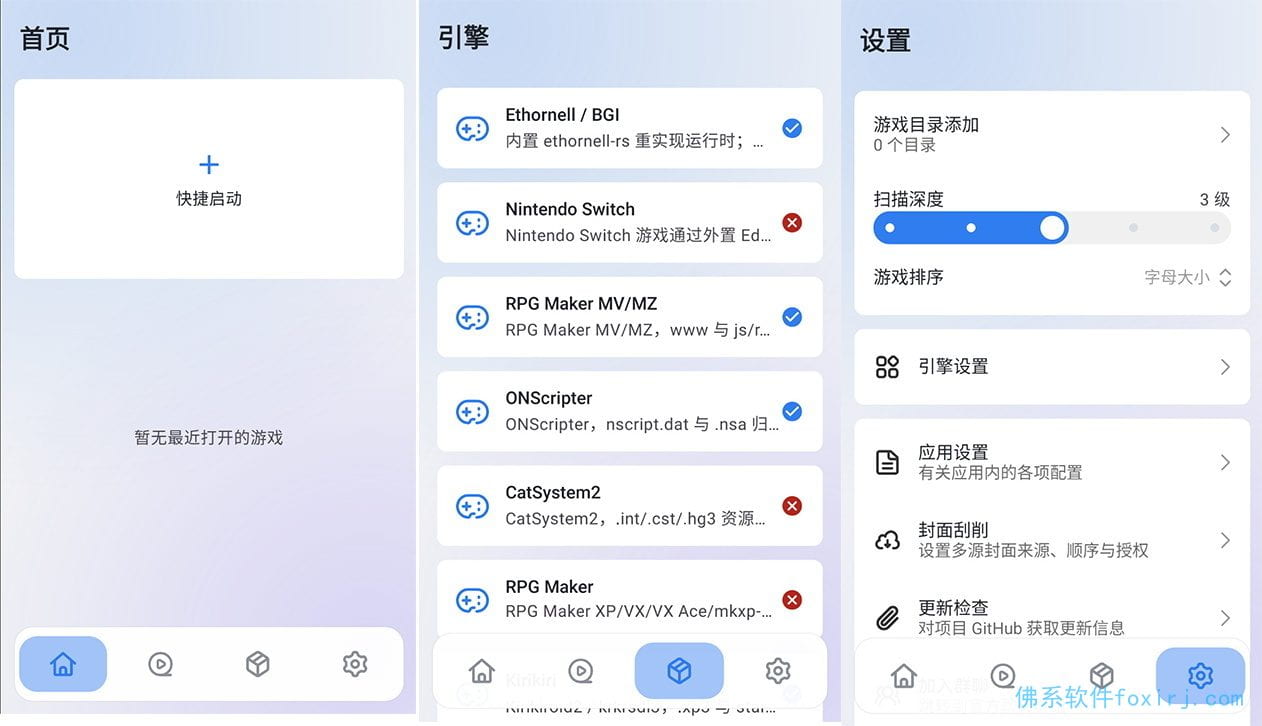The height and width of the screenshot is (726, 1262).
Task: Tap play icon in engine screen navbar
Action: click(x=581, y=670)
